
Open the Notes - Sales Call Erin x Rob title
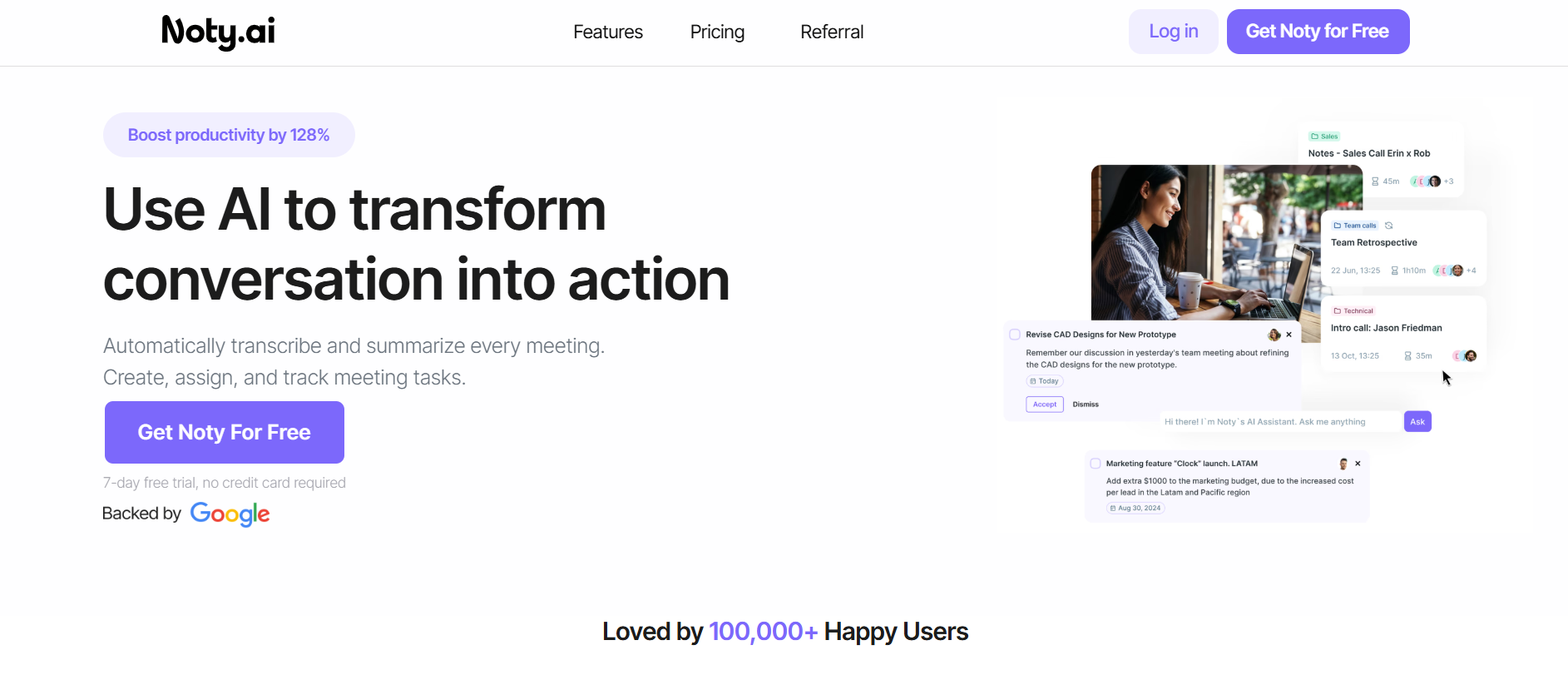pos(1369,154)
